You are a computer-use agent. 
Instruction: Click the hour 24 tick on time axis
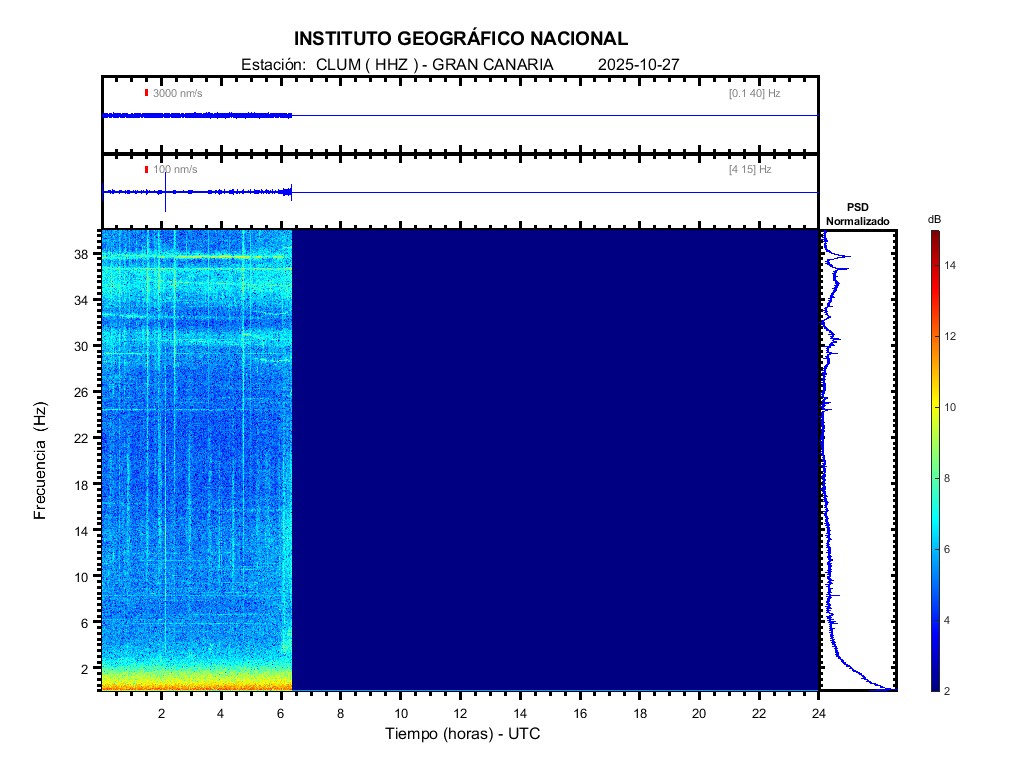click(818, 713)
